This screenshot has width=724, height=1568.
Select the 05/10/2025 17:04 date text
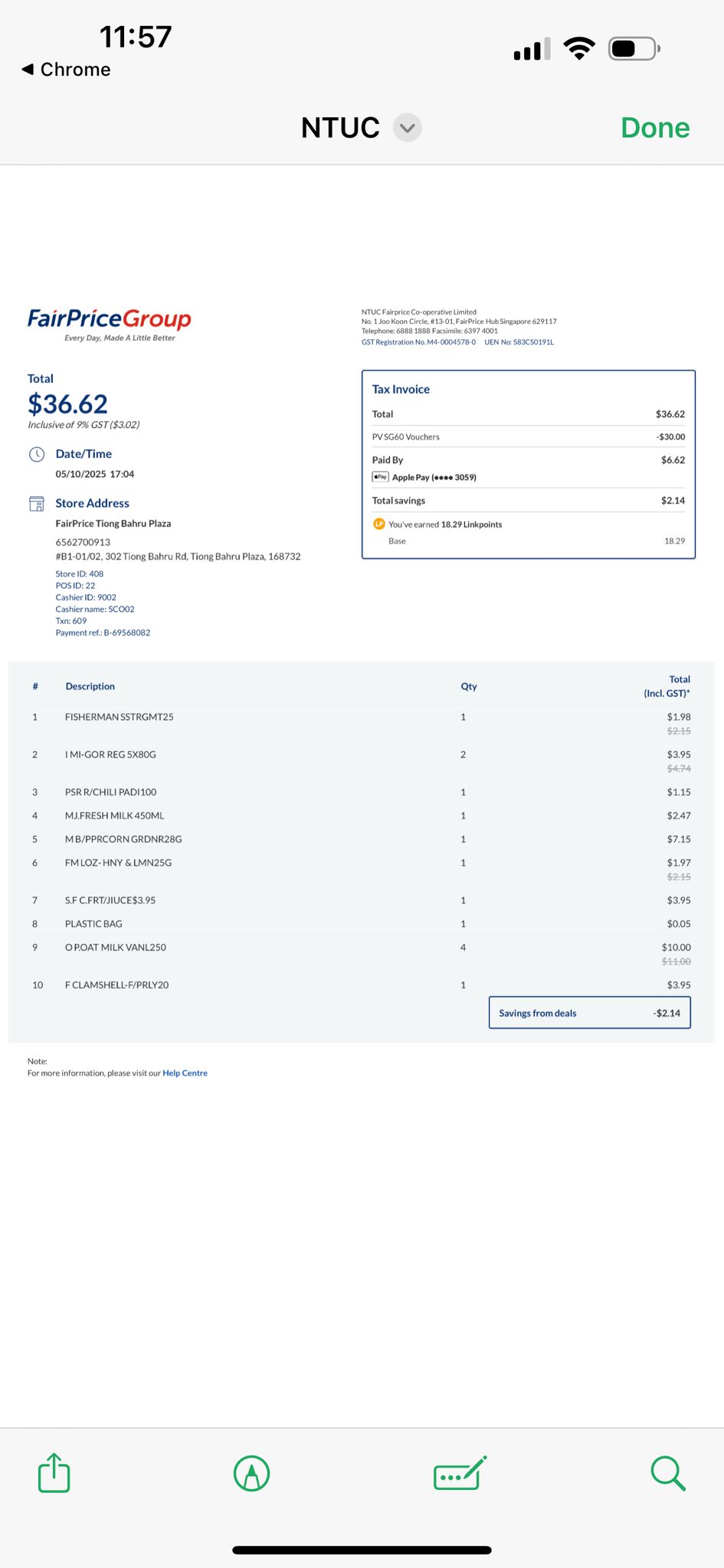(x=95, y=475)
